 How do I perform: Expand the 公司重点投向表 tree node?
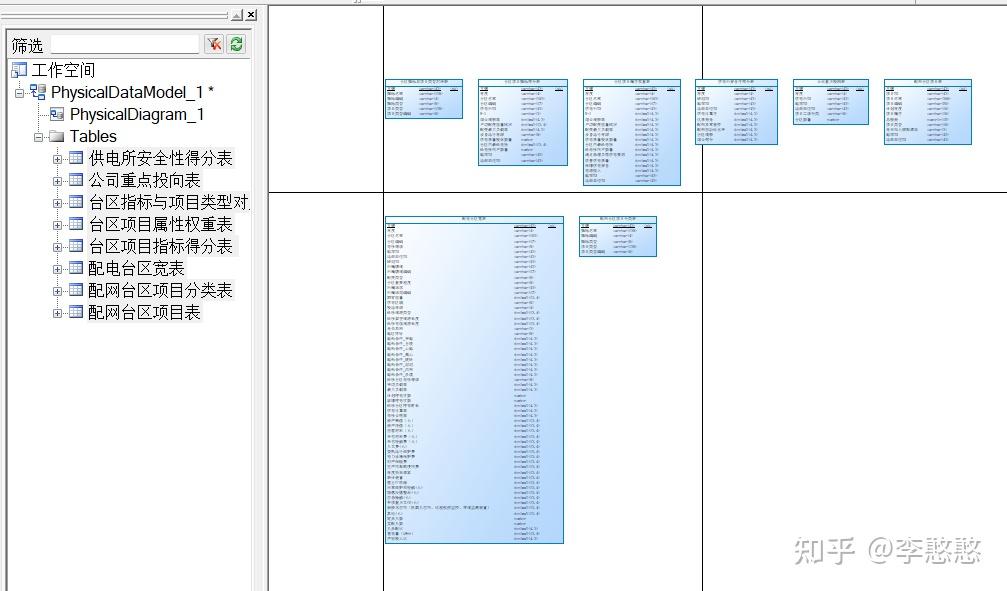(x=59, y=179)
